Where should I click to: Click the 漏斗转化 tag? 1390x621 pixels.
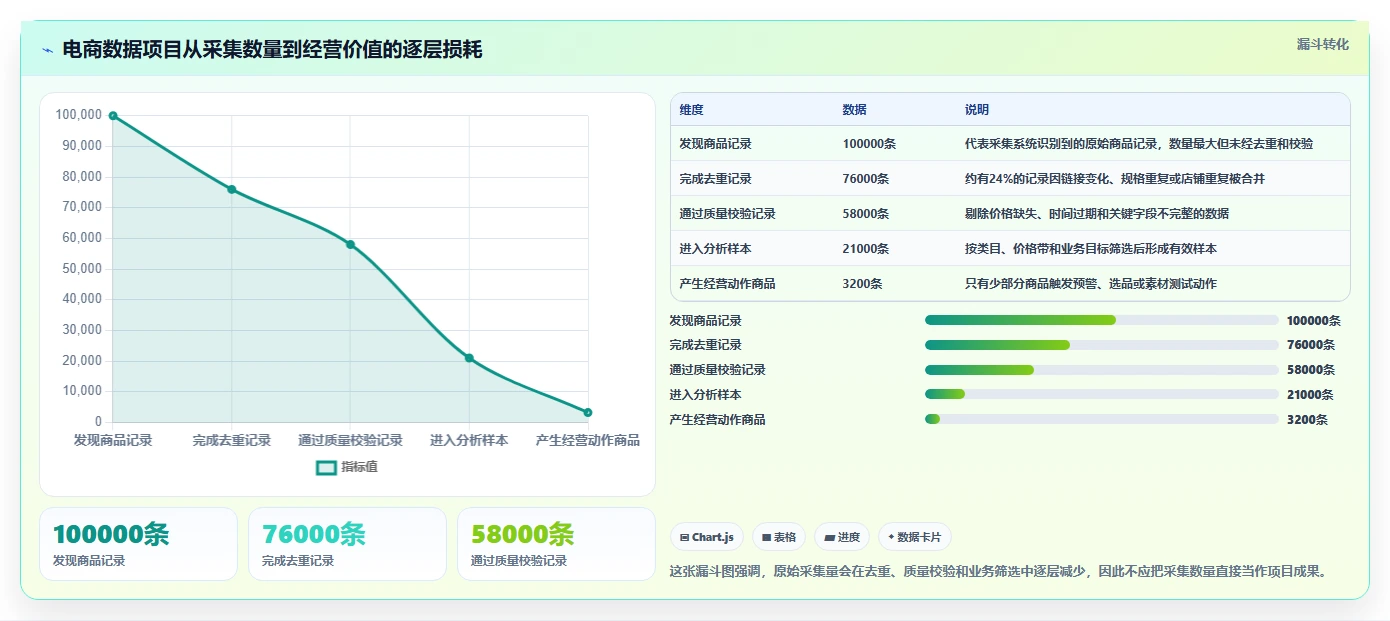click(1323, 44)
